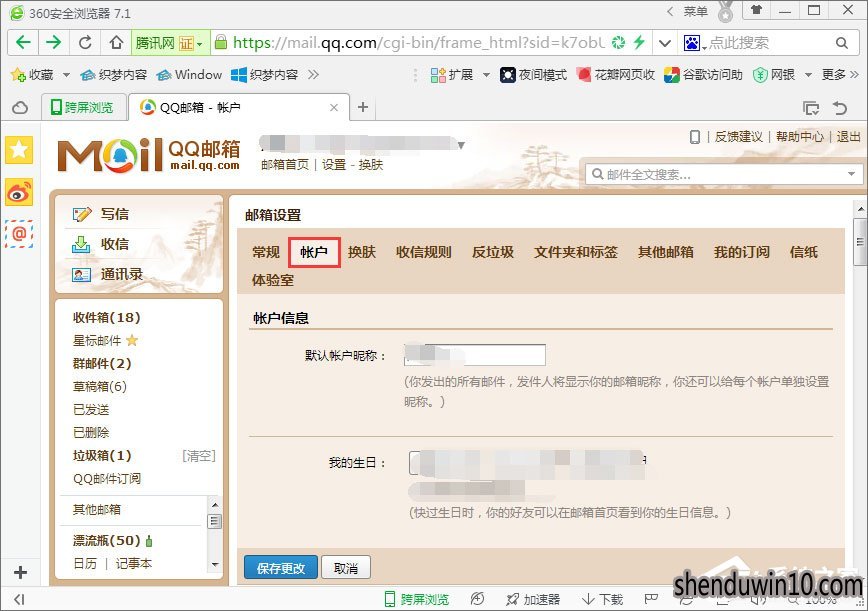
Task: Click the QQ邮箱 Mail logo
Action: point(148,155)
